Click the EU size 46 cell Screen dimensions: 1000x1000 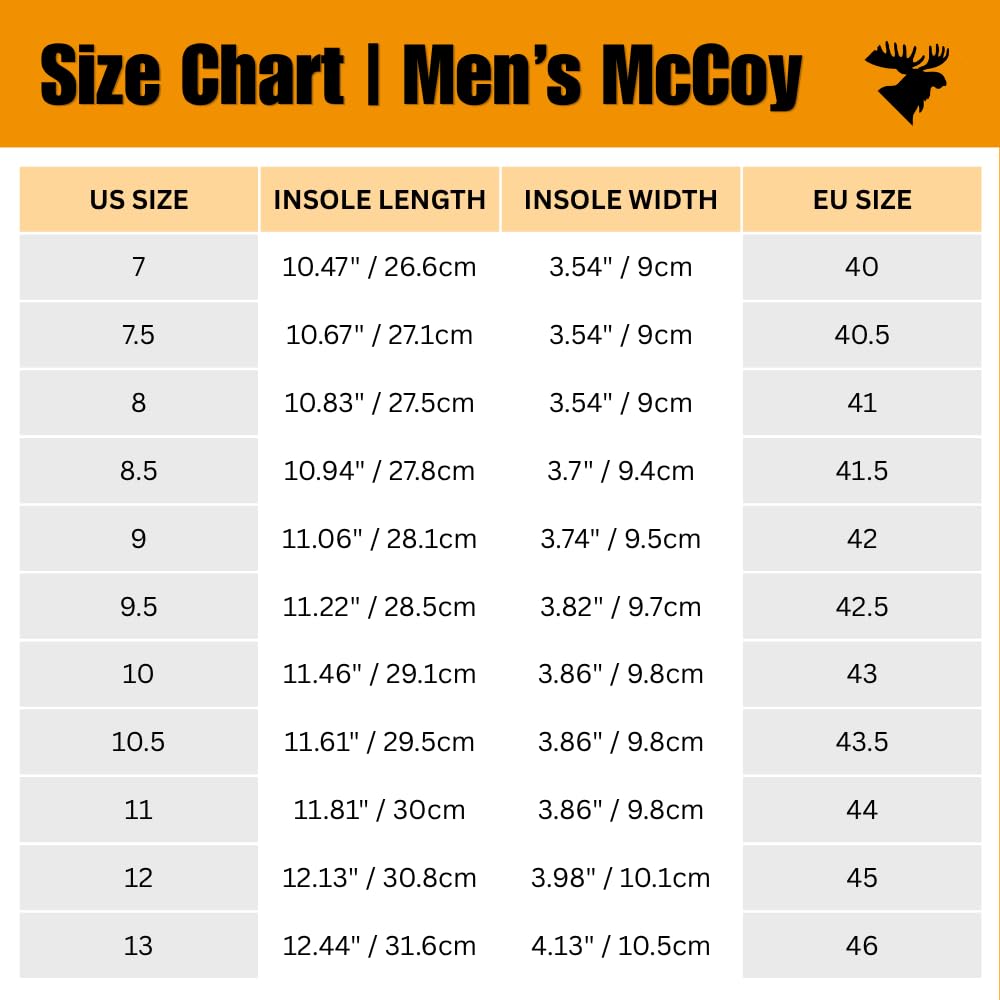(x=862, y=946)
